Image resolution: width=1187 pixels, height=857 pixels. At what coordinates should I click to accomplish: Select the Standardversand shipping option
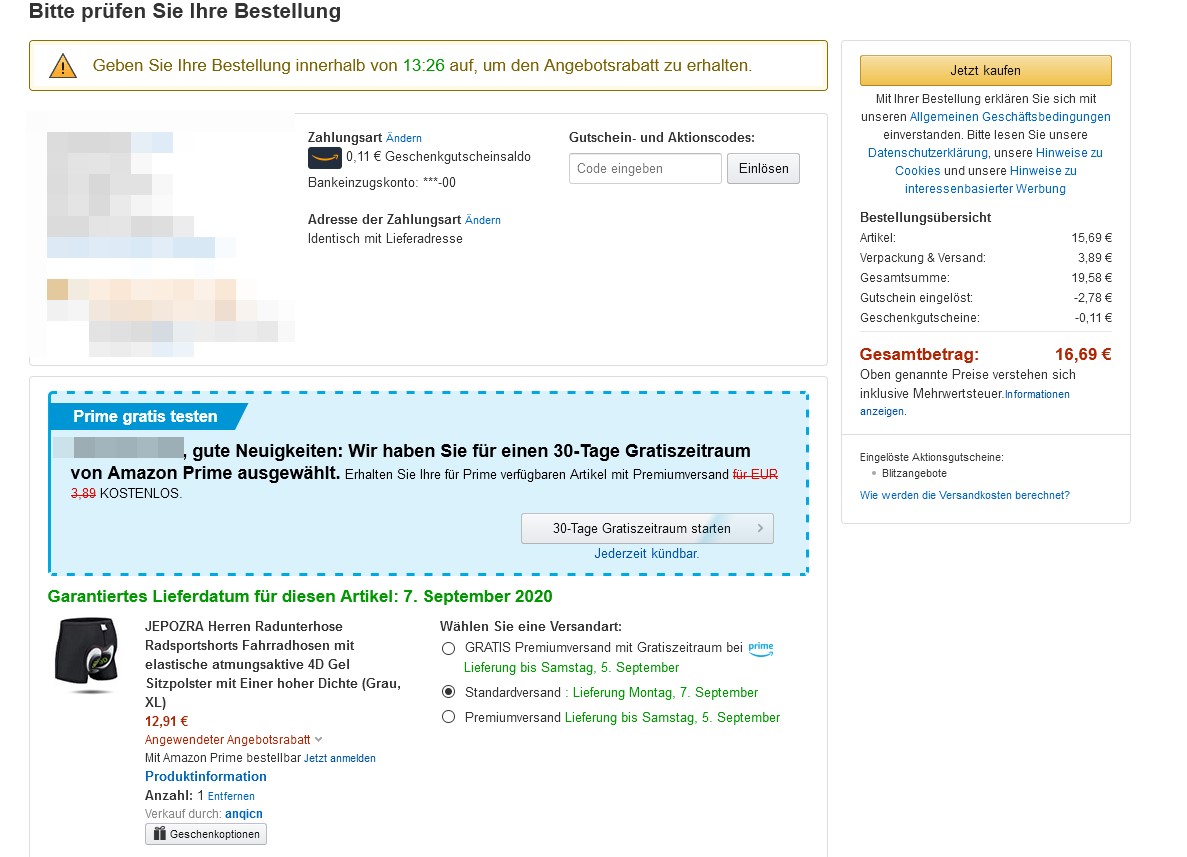448,692
